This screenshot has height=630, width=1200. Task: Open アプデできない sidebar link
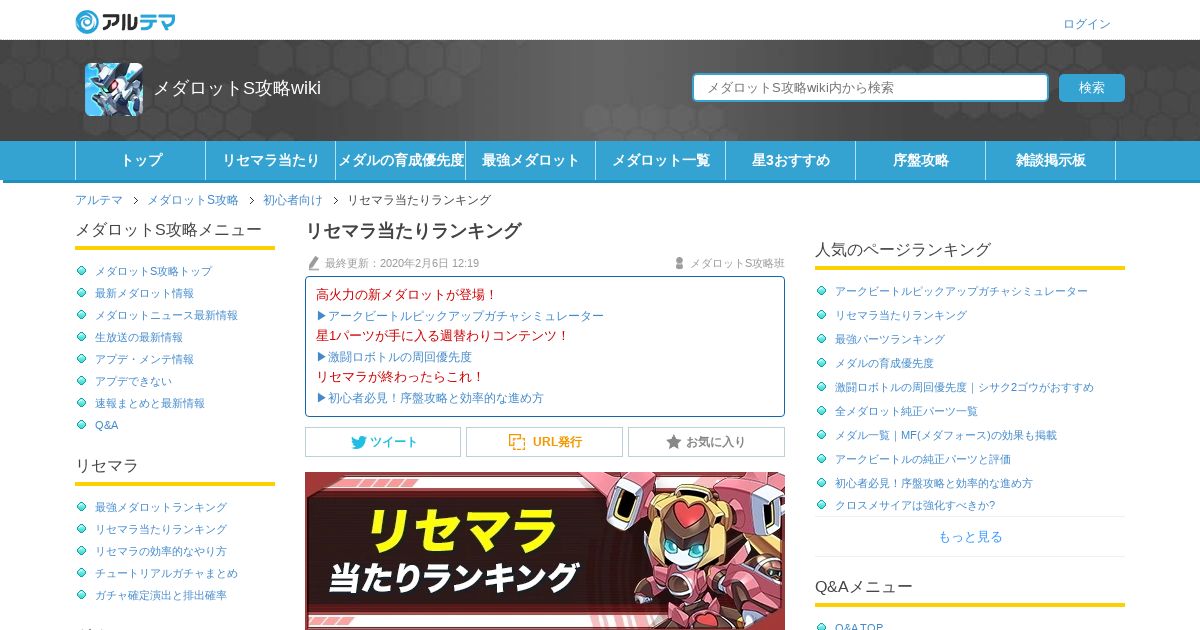click(133, 381)
